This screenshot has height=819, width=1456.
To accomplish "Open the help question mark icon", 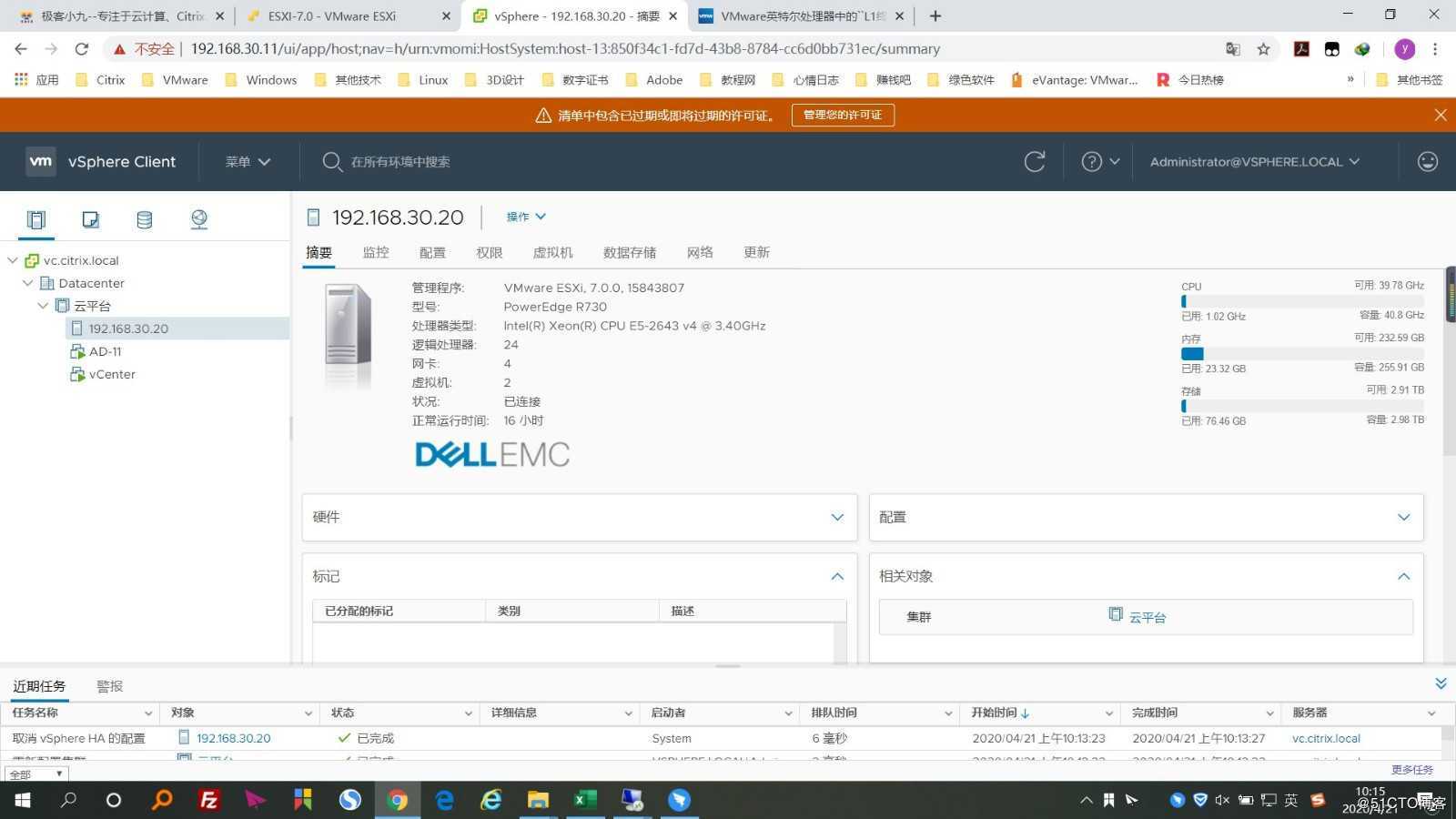I will pos(1091,162).
